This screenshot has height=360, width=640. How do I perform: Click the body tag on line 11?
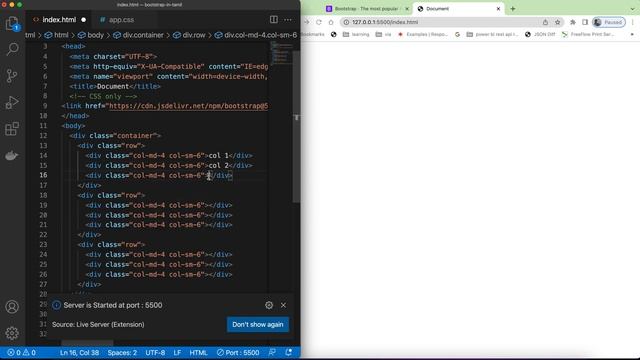click(73, 126)
